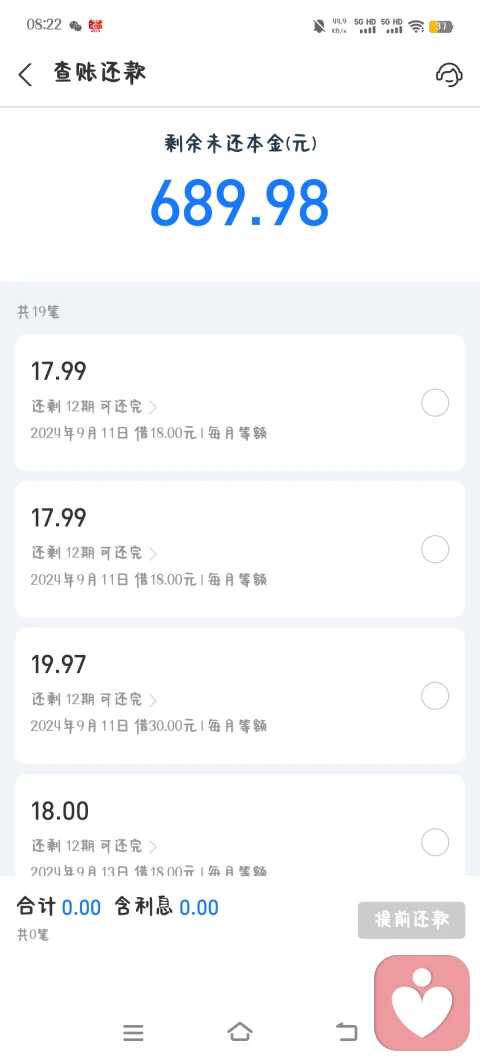This screenshot has width=480, height=1061.
Task: Expand 18.00 loan's 还剩12期可还完 chevron
Action: (x=153, y=846)
